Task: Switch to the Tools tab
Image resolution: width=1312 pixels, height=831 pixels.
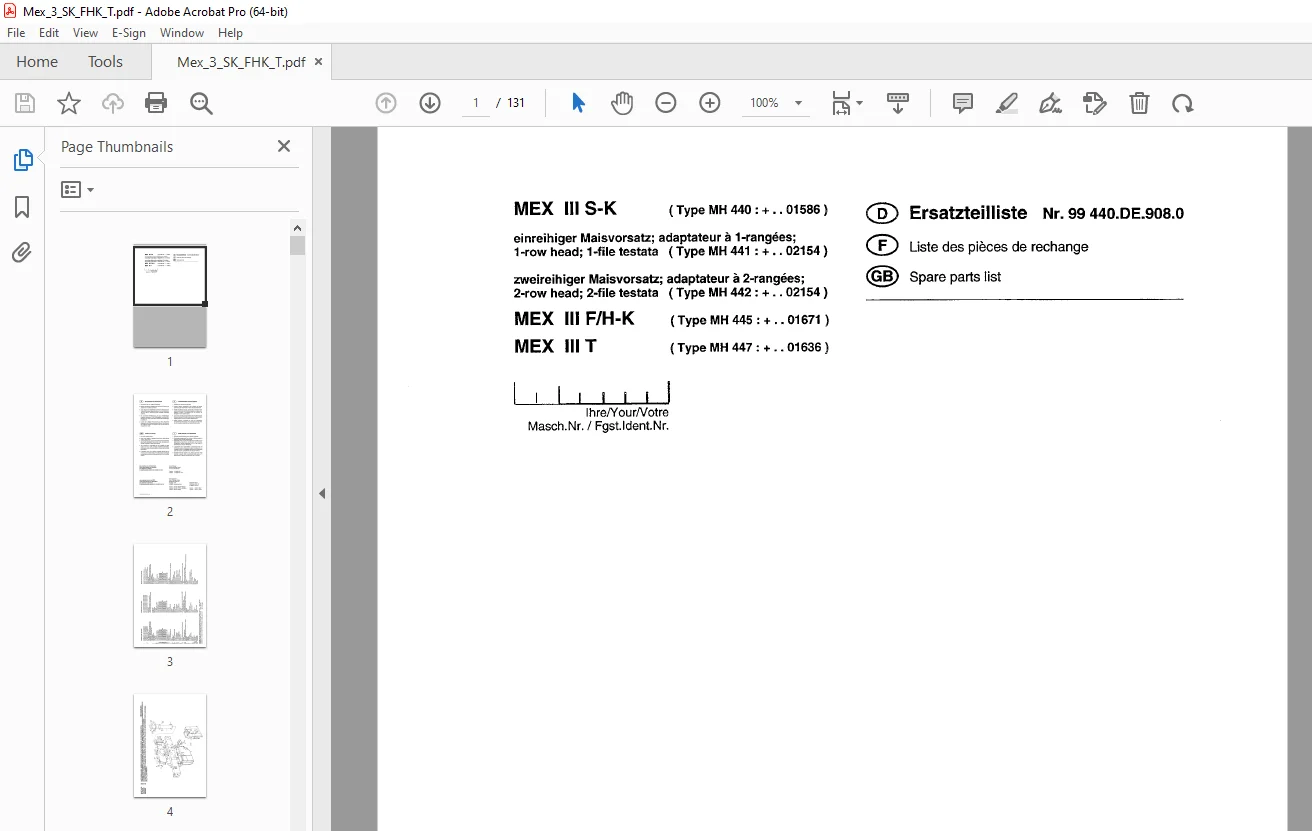Action: point(105,61)
